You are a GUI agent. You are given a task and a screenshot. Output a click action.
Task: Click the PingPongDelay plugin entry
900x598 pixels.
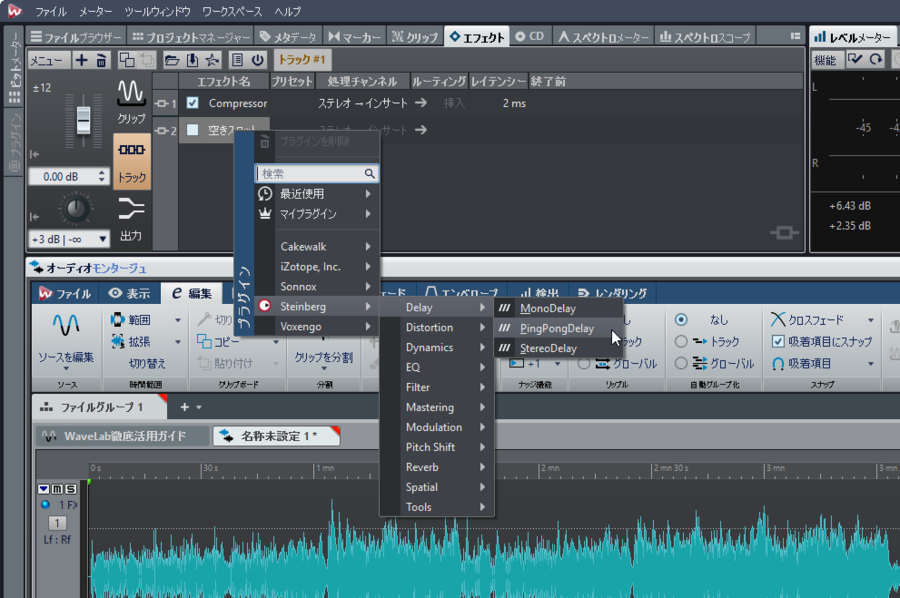[x=557, y=328]
